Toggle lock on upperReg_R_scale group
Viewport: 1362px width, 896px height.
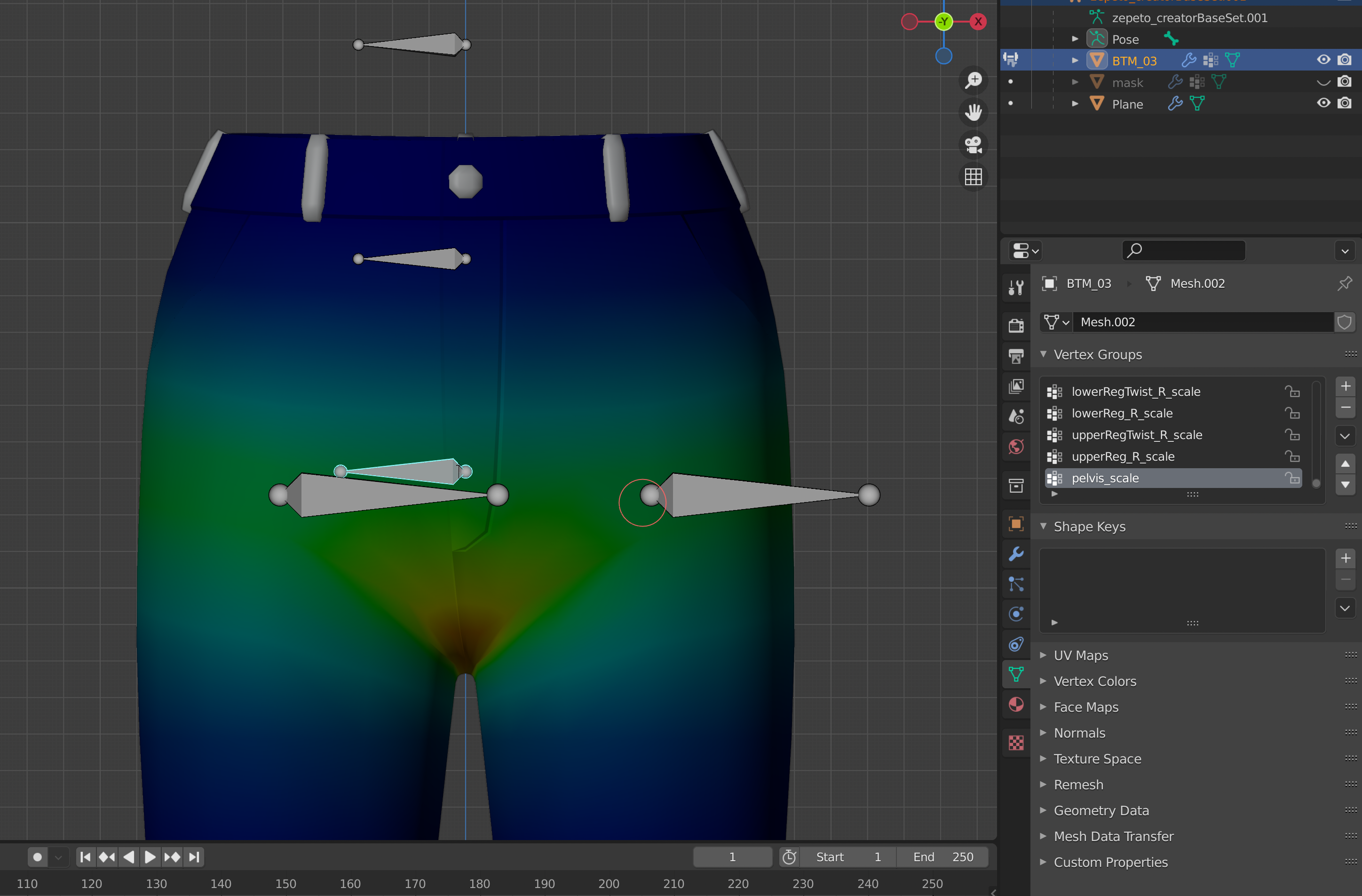pos(1291,456)
